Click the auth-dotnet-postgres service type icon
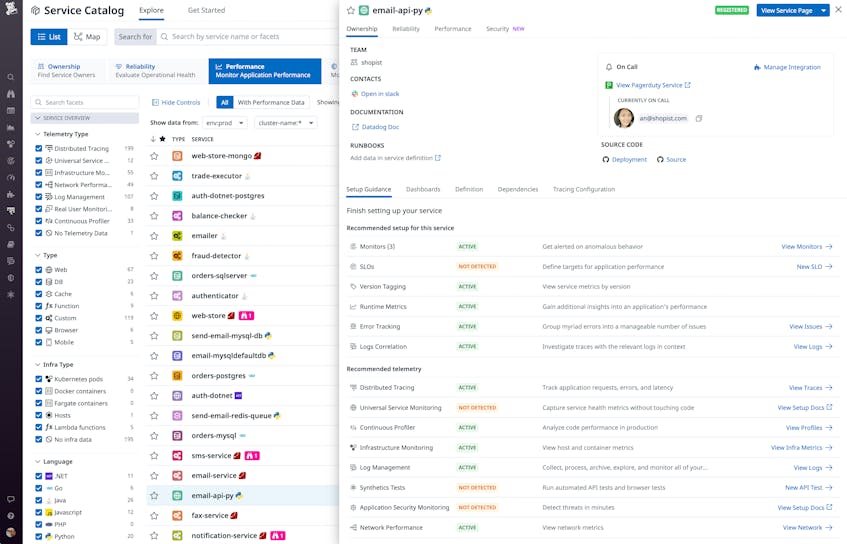Screen dimensions: 847x544 click(x=177, y=196)
